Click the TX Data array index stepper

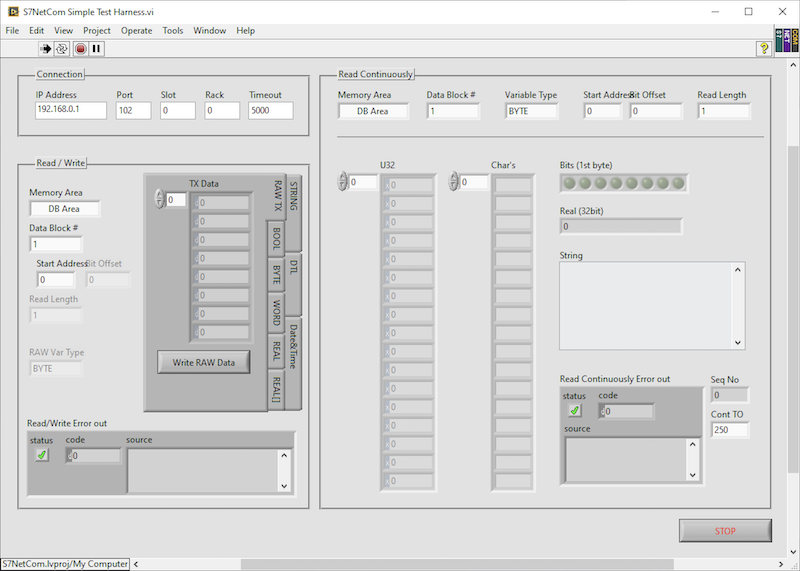pos(160,199)
